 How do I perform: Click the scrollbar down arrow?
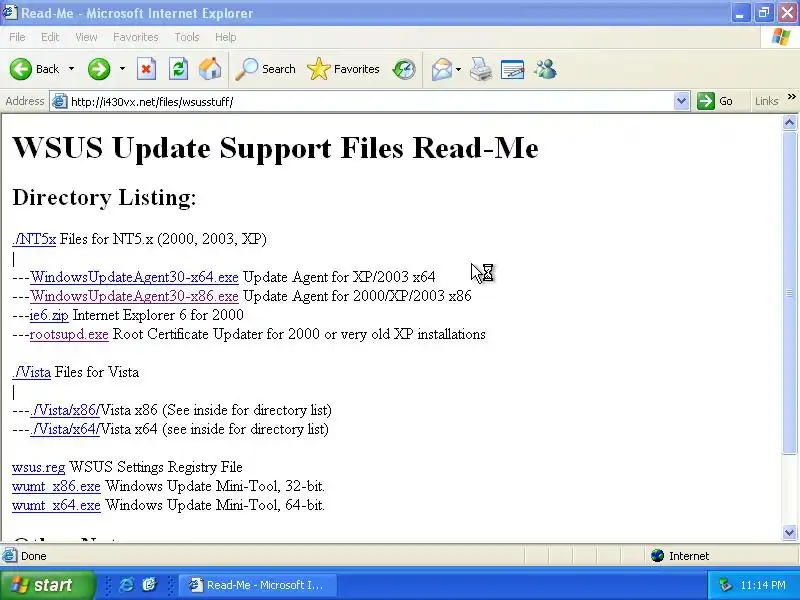789,533
